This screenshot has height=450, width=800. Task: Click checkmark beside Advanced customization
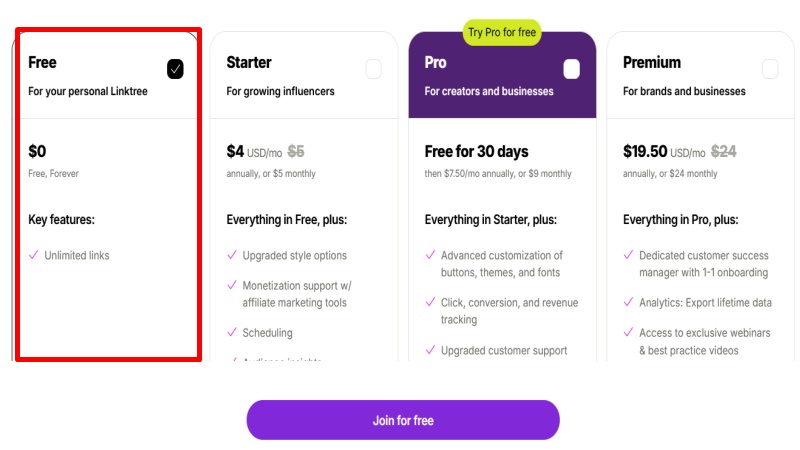[430, 256]
